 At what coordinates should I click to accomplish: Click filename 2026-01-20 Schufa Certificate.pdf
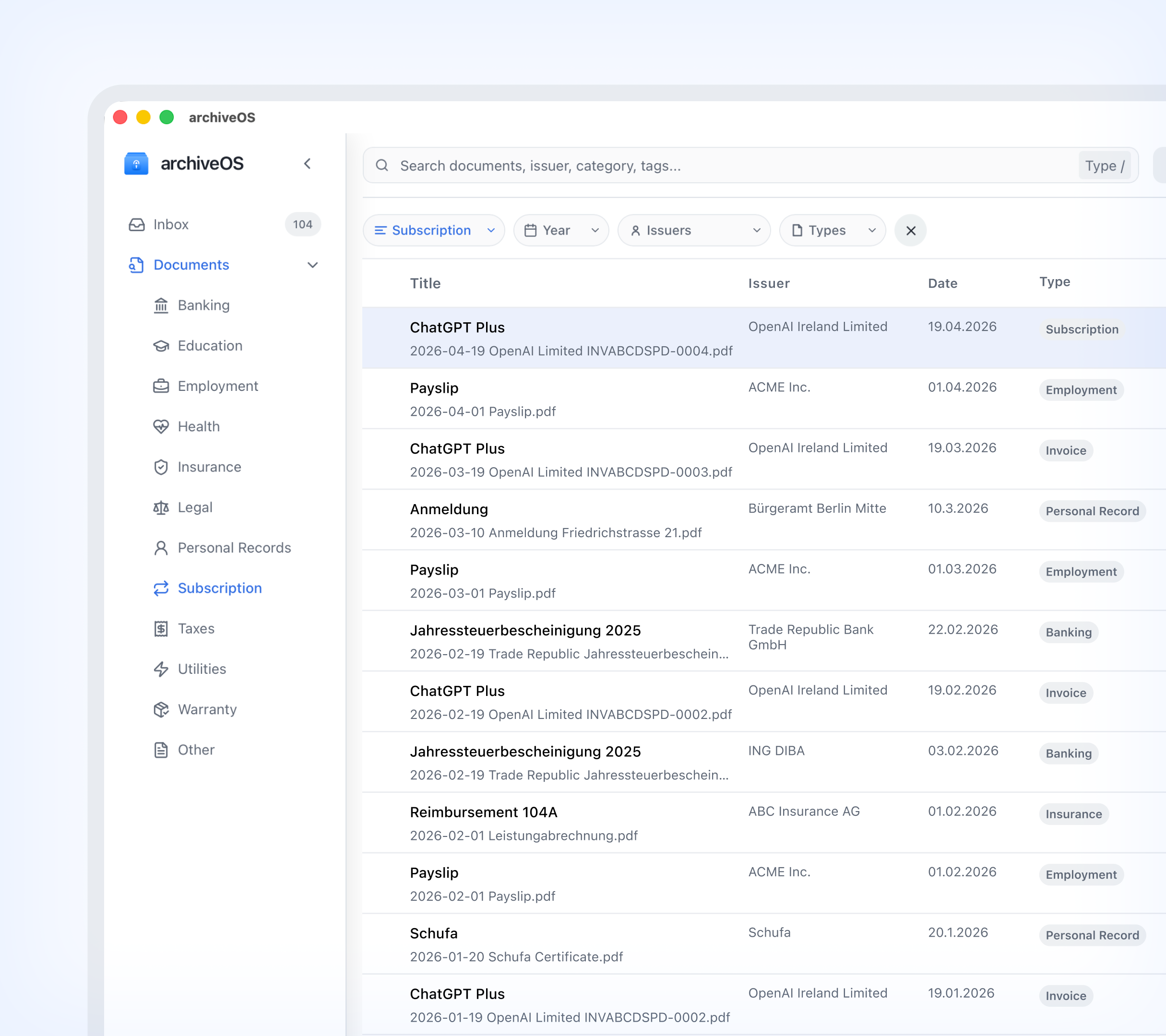516,957
